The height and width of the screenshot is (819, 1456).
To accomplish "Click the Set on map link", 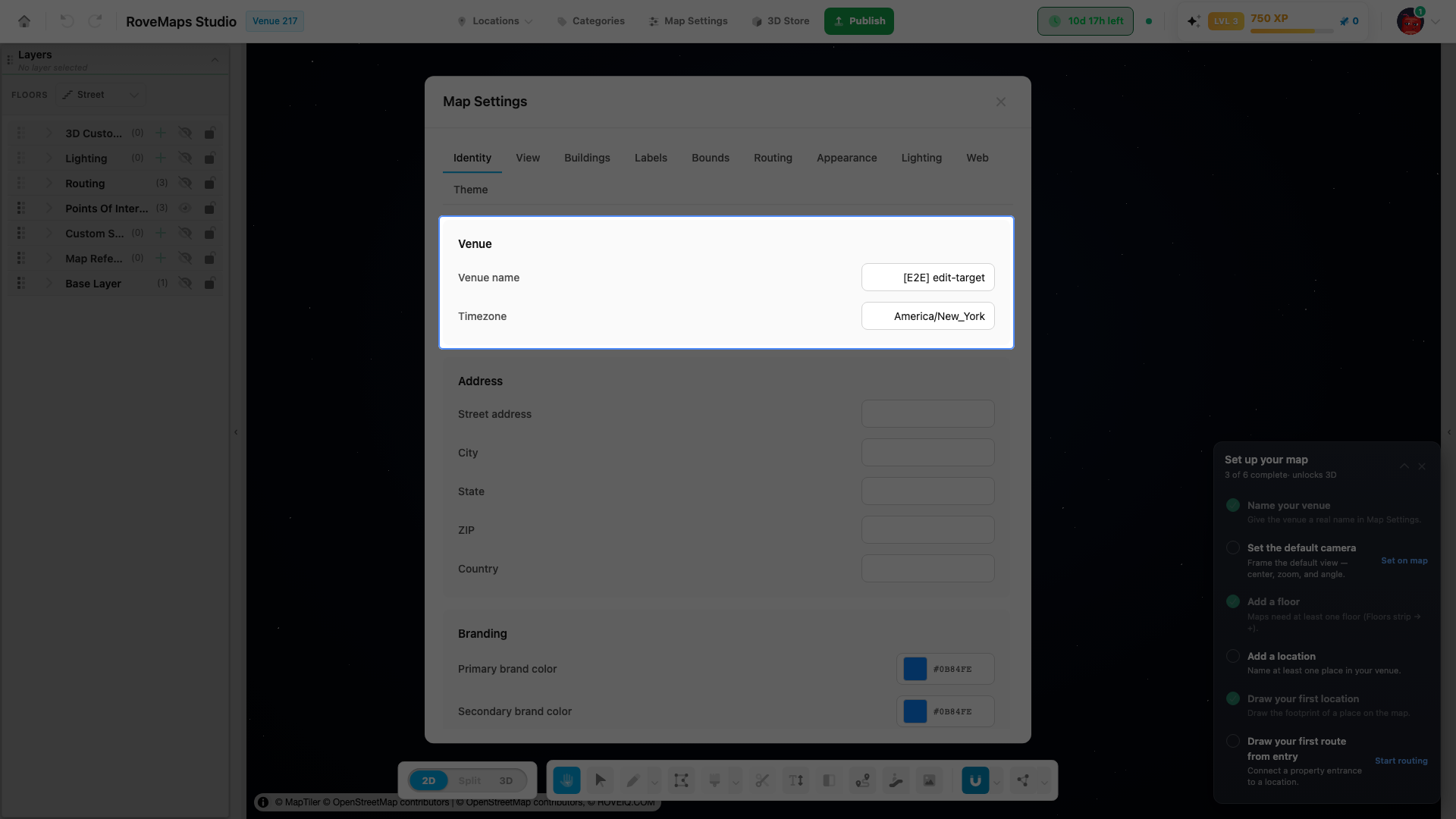I will click(x=1404, y=560).
